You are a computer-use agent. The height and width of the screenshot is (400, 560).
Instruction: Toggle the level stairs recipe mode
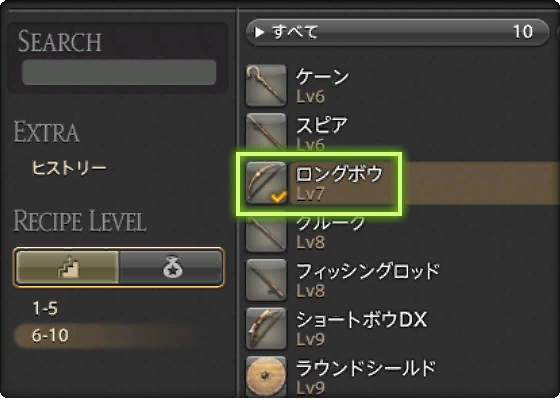pyautogui.click(x=68, y=267)
